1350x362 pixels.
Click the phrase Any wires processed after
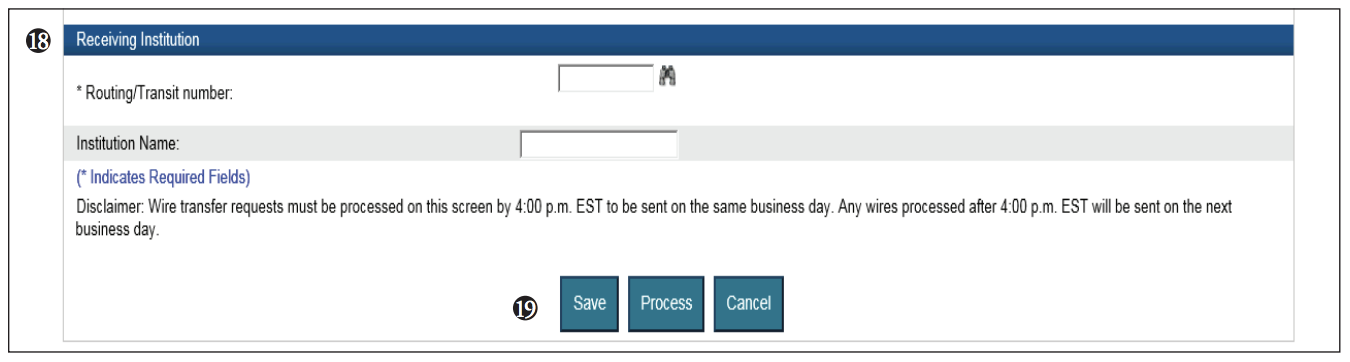(906, 209)
